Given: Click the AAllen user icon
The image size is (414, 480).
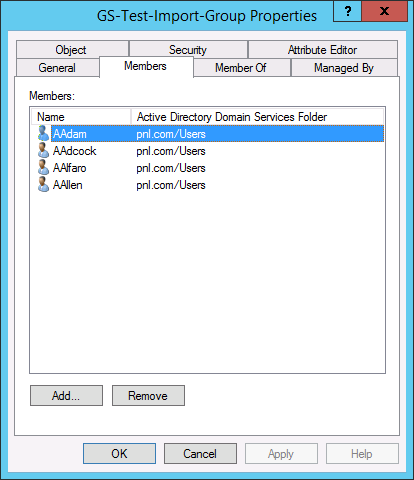Looking at the screenshot, I should [x=43, y=185].
